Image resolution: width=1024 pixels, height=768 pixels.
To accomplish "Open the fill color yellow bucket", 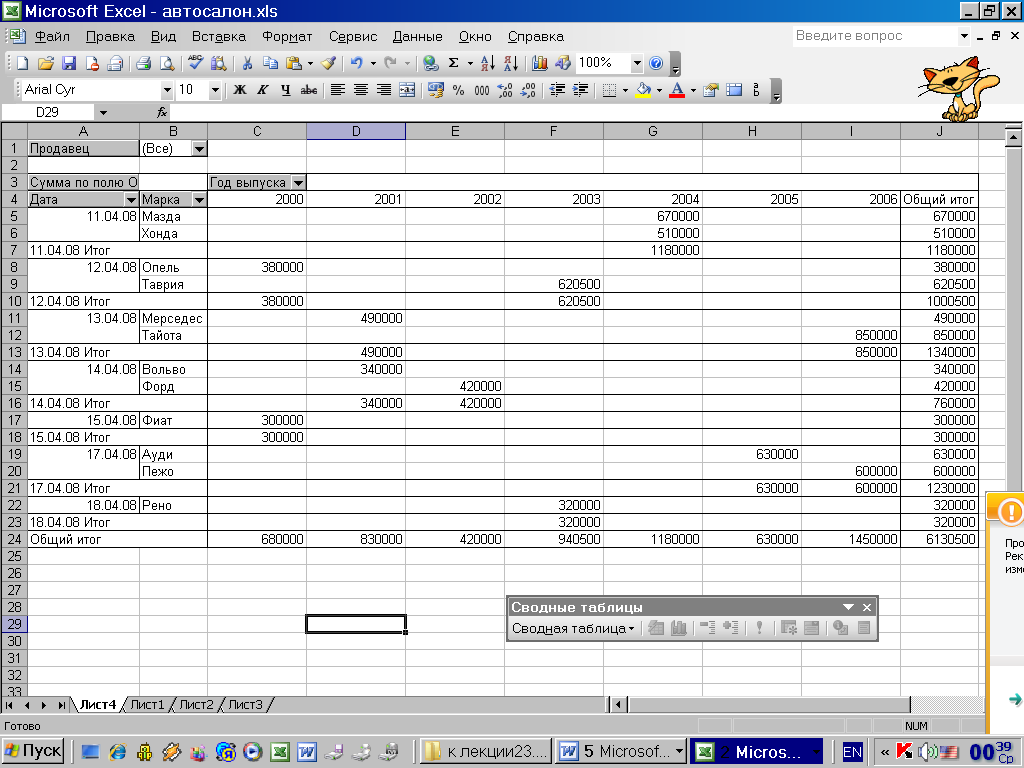I will click(x=643, y=90).
